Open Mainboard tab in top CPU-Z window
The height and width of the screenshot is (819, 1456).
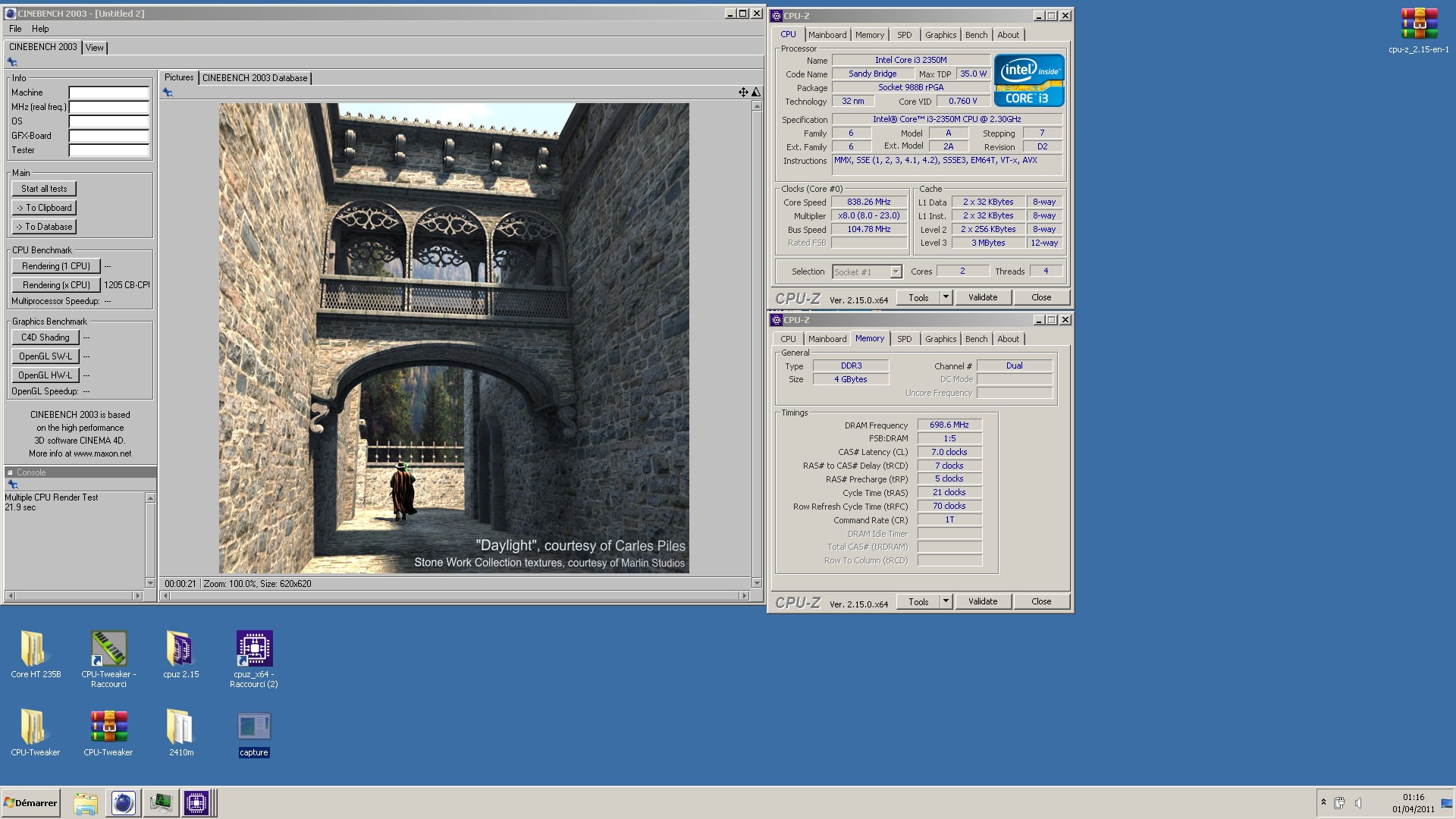tap(827, 35)
